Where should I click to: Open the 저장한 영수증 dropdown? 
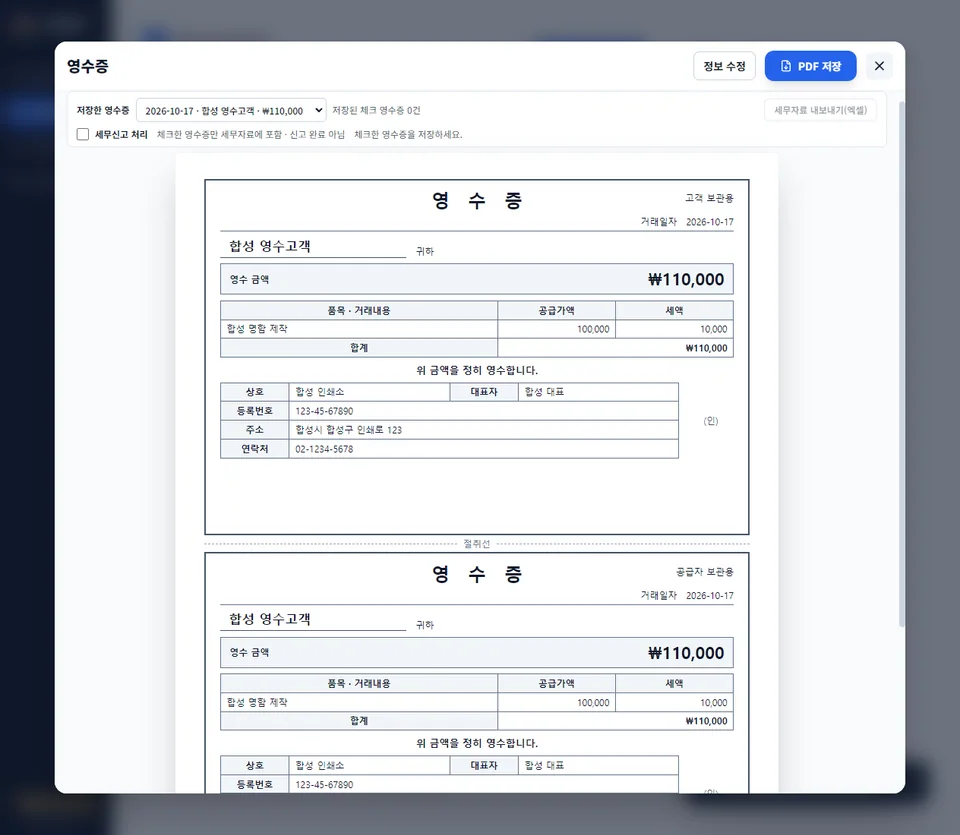click(231, 111)
